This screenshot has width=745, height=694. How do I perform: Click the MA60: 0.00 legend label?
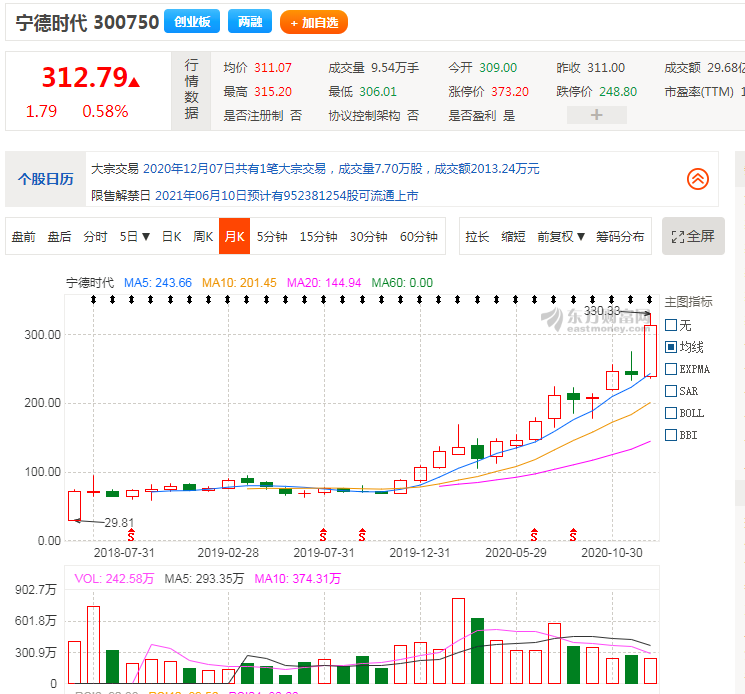tap(402, 283)
